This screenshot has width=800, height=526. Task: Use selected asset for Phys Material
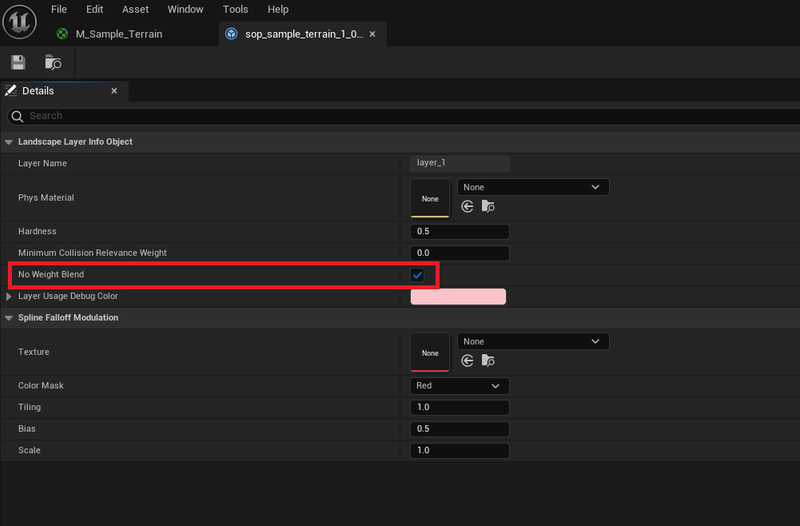coord(467,207)
